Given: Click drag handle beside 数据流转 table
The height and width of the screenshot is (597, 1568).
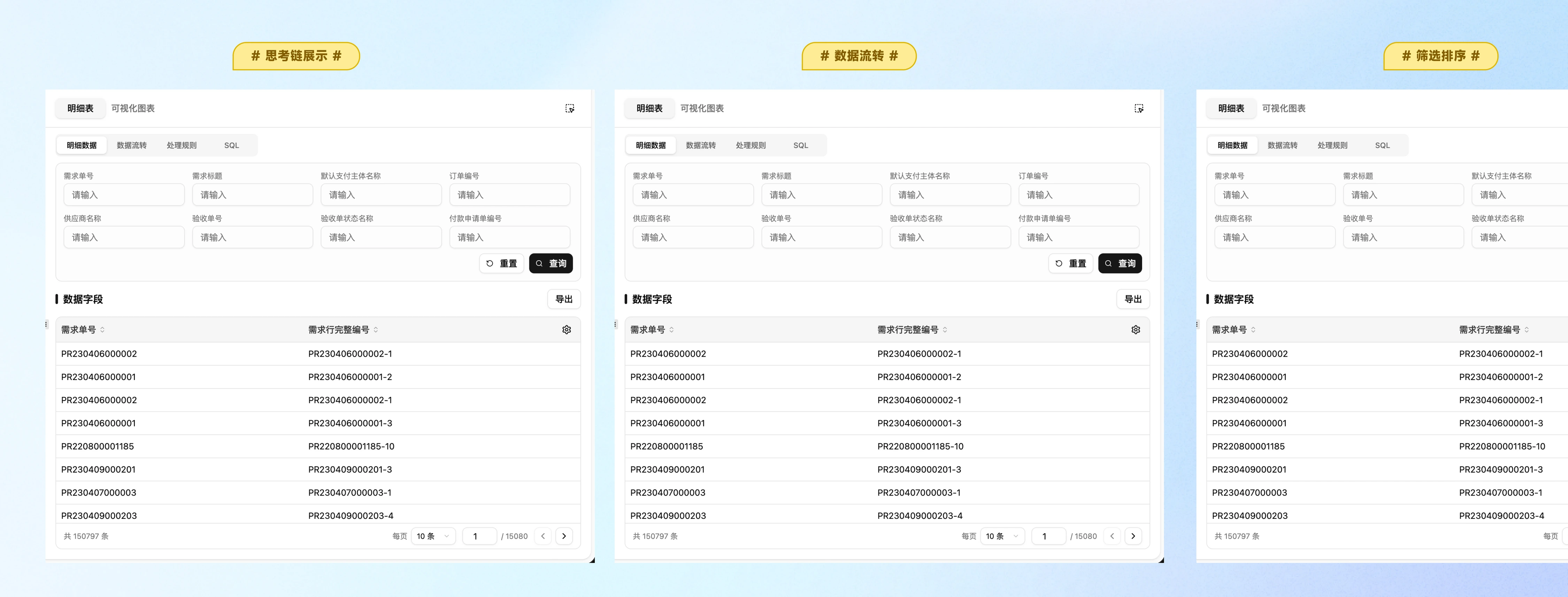Looking at the screenshot, I should pos(615,325).
